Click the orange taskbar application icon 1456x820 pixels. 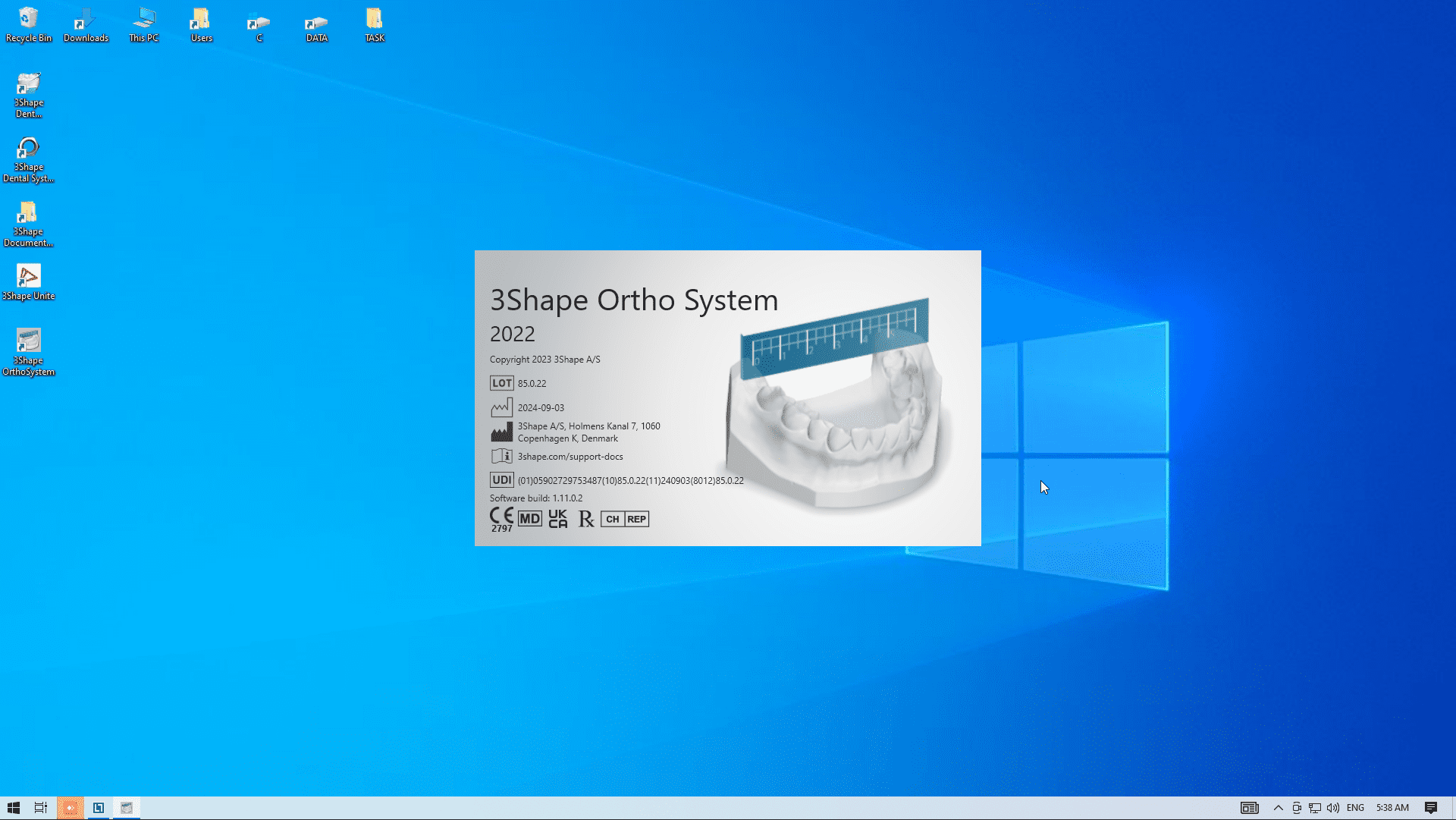click(70, 808)
